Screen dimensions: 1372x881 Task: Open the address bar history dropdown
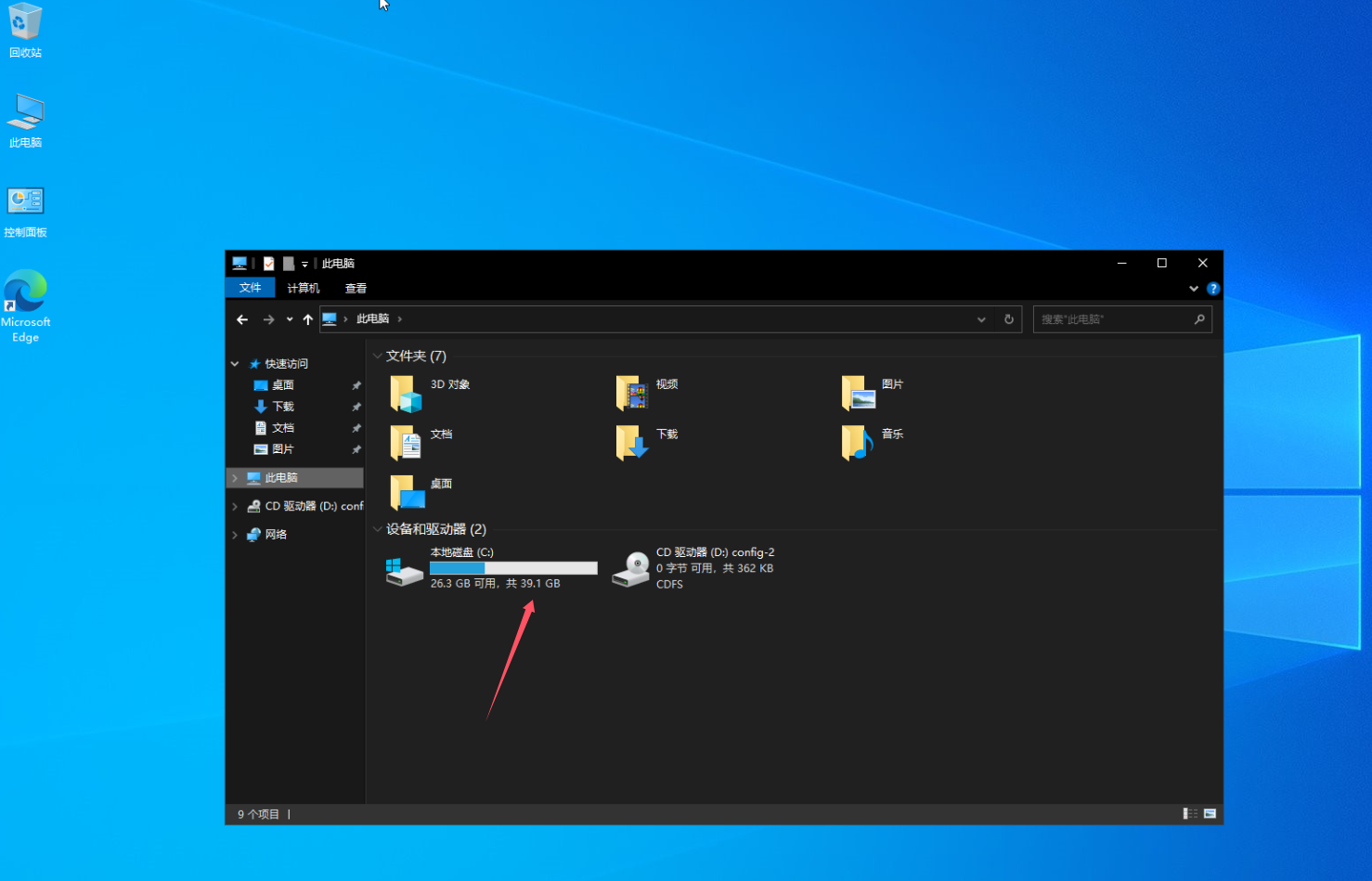point(981,319)
